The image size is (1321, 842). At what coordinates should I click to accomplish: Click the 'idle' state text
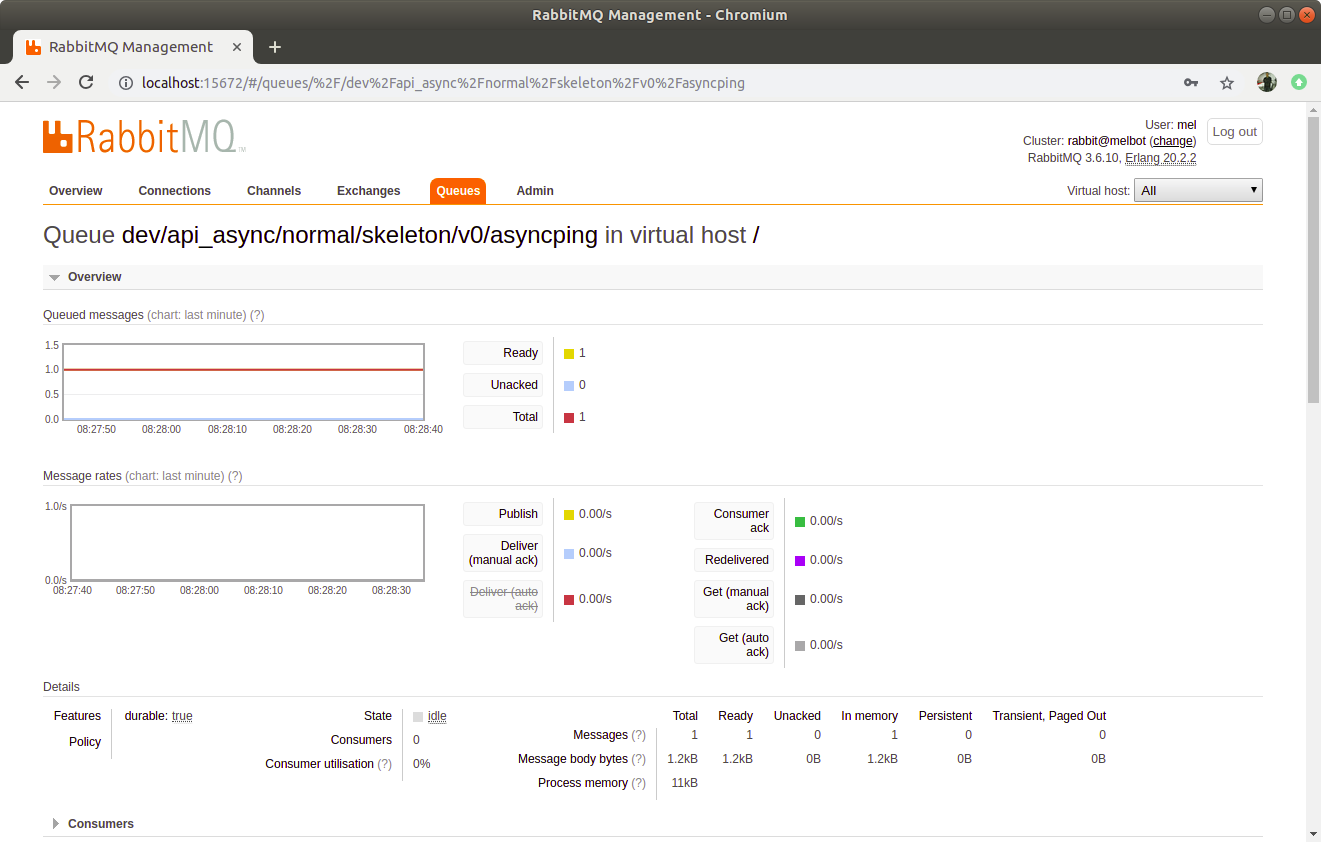click(x=437, y=716)
